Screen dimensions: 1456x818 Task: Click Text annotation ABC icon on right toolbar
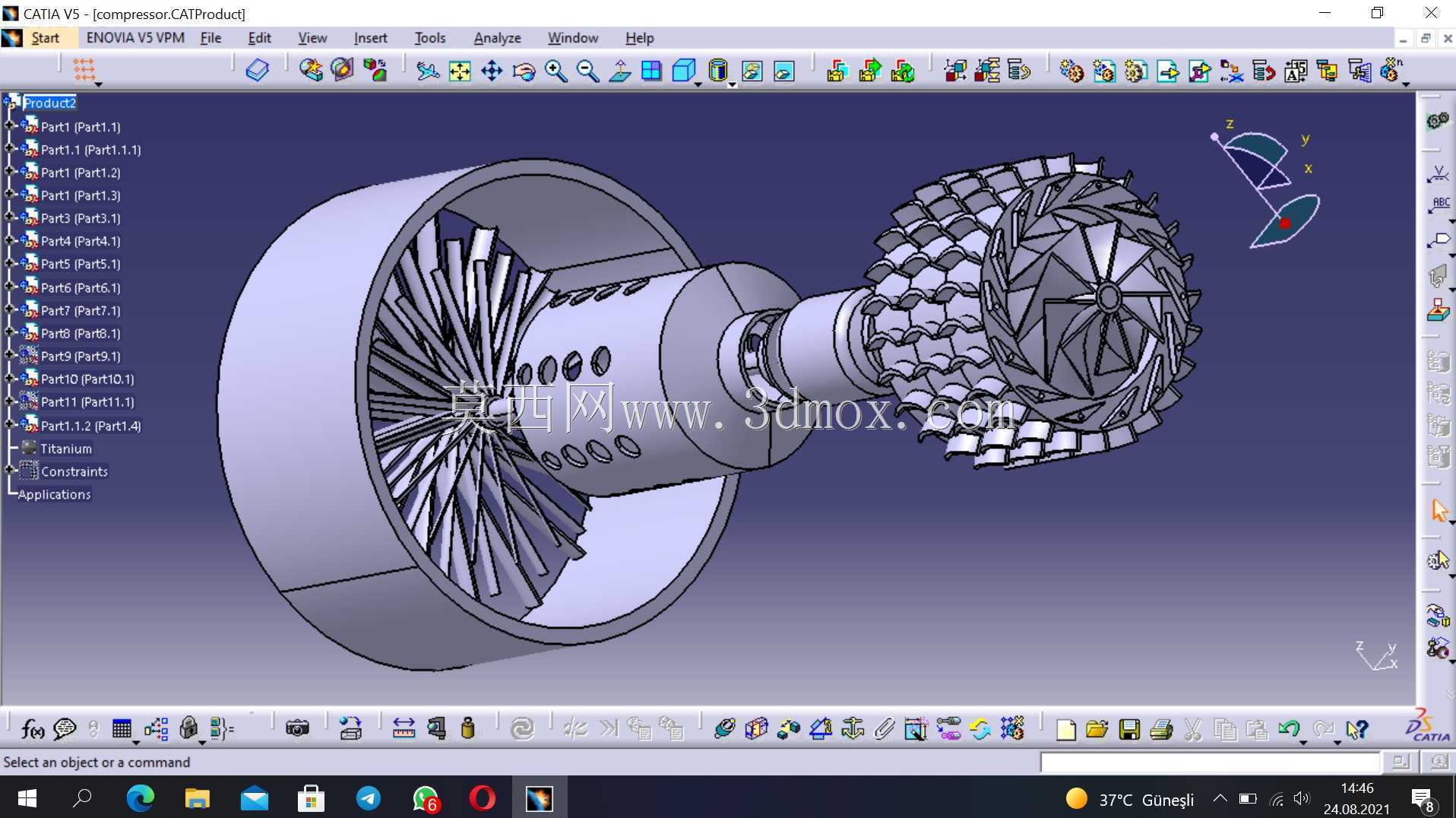click(x=1439, y=206)
